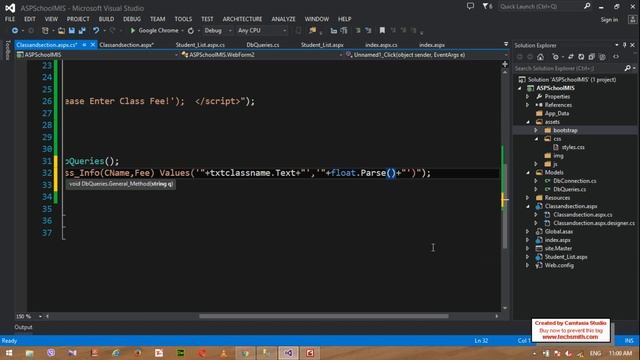Image resolution: width=640 pixels, height=360 pixels.
Task: Open Visual Studio from the taskbar
Action: 288,353
